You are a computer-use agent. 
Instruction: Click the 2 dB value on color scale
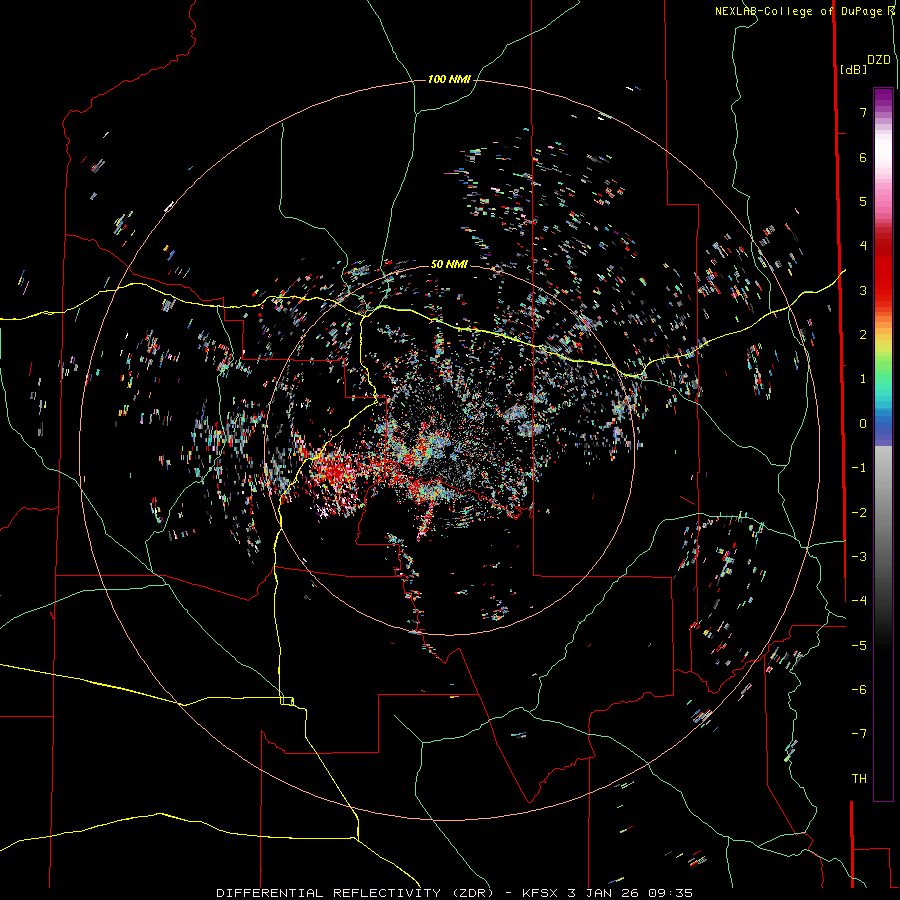pos(863,335)
